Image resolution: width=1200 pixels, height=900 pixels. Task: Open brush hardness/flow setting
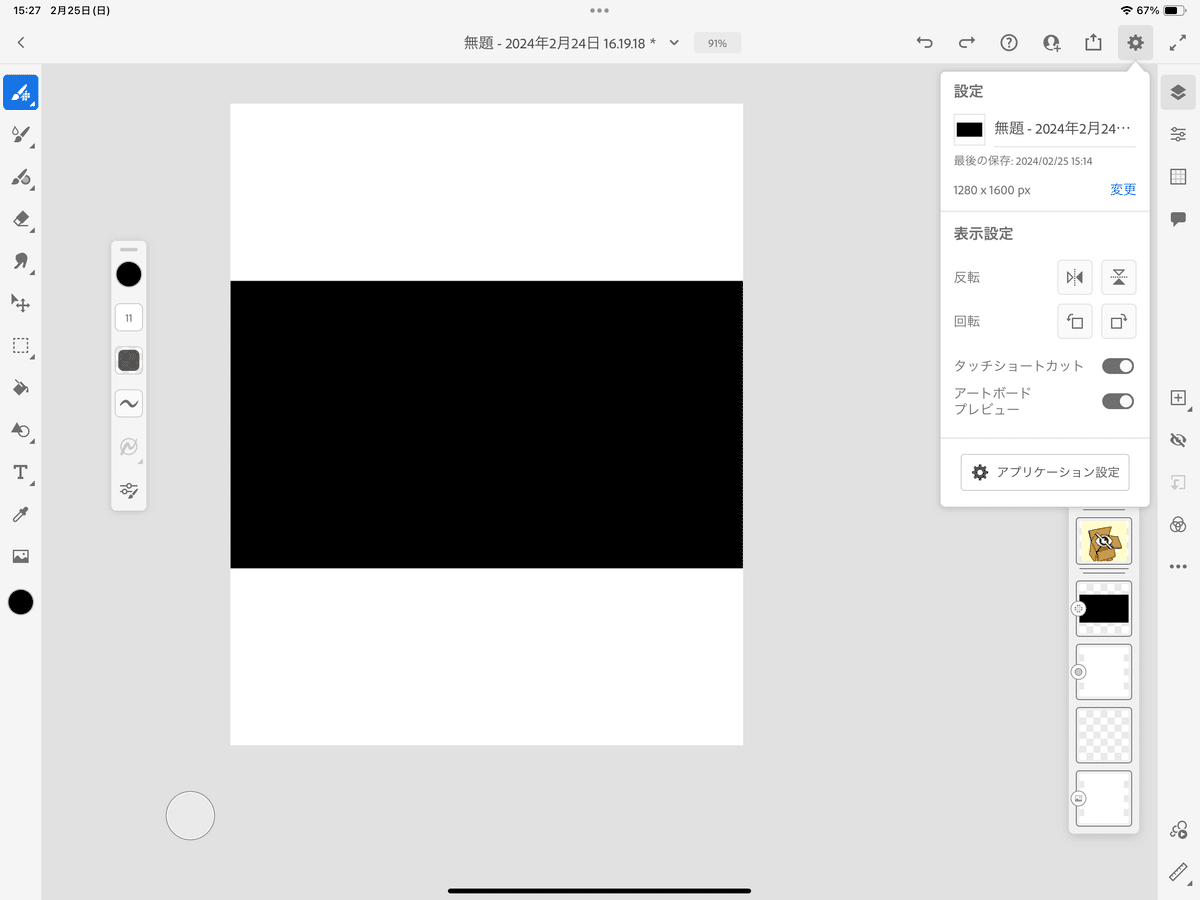129,361
